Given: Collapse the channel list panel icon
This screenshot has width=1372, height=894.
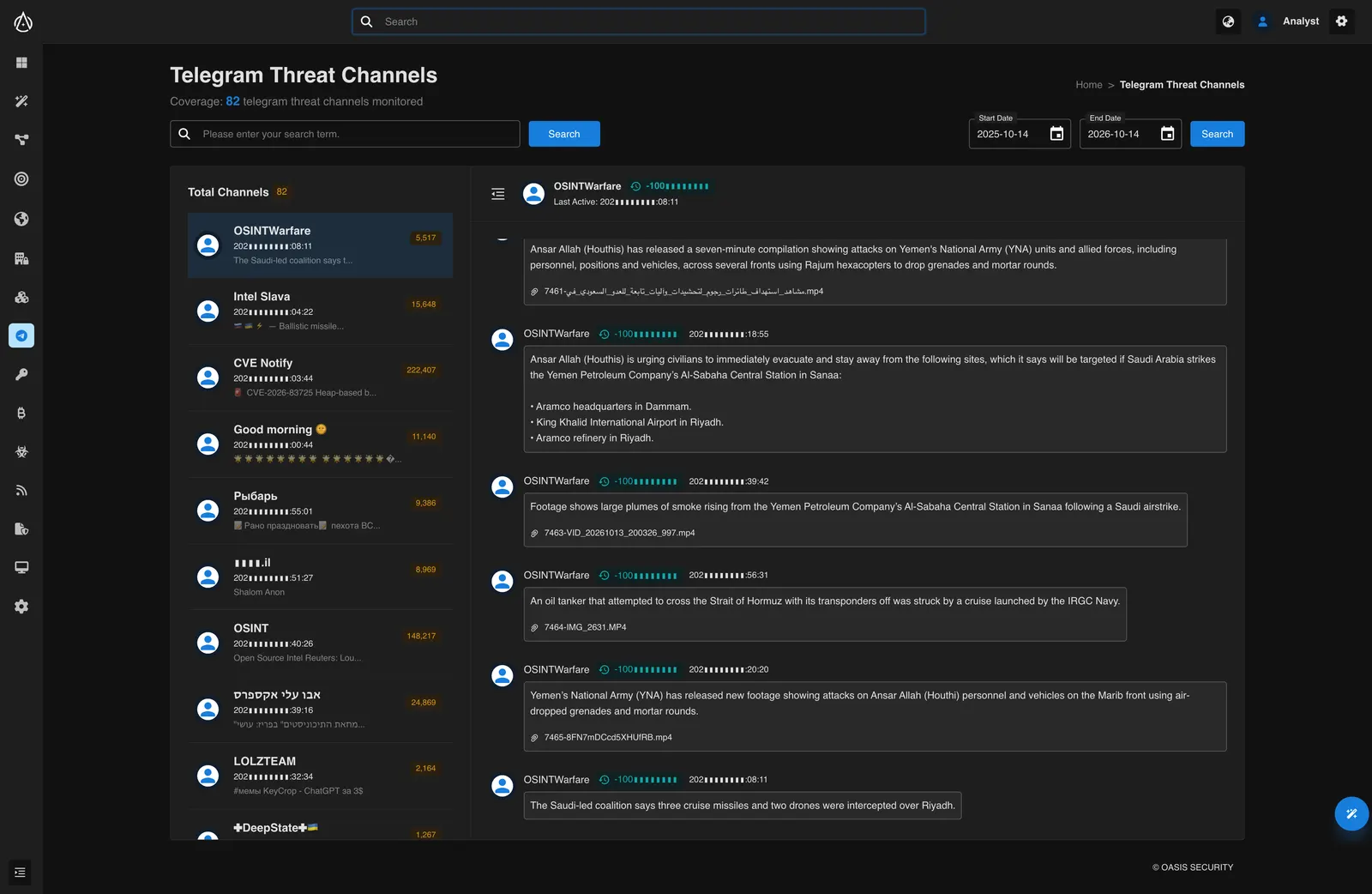Looking at the screenshot, I should pos(497,194).
